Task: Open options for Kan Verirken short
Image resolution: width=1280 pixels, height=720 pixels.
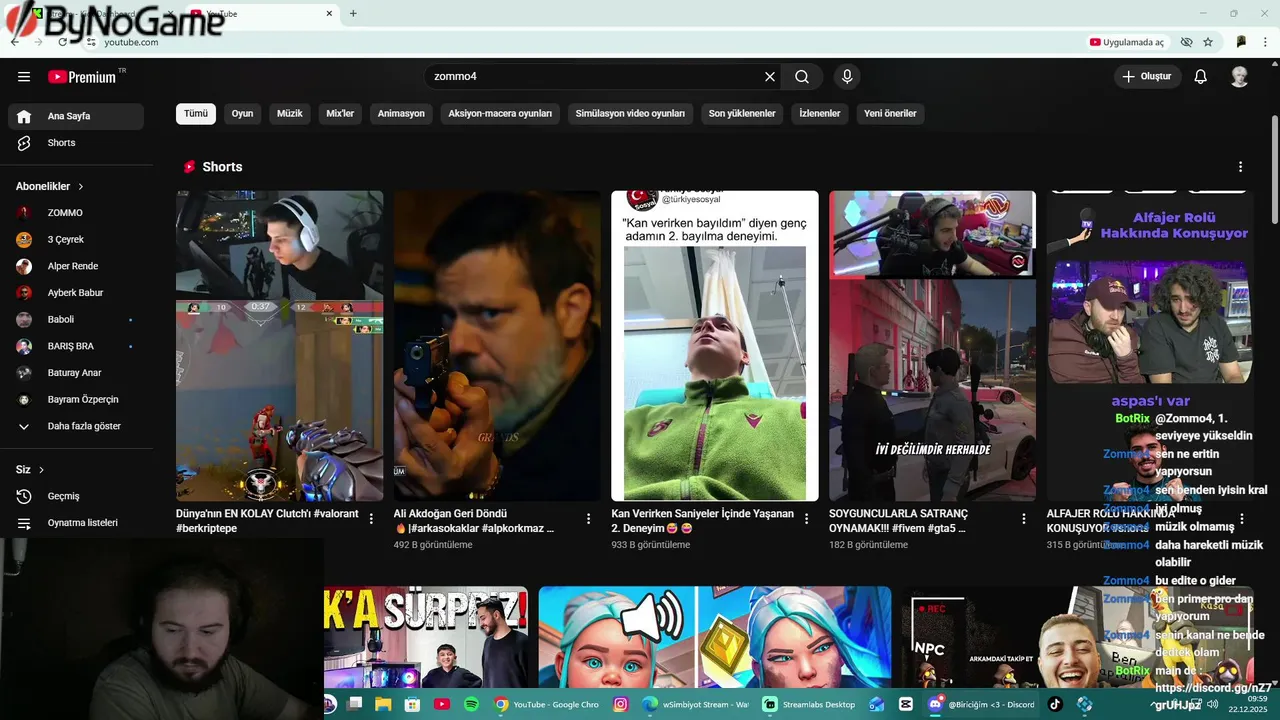Action: [x=806, y=519]
